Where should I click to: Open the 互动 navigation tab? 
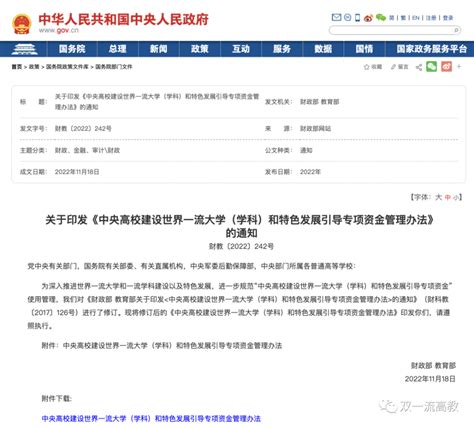pos(241,49)
